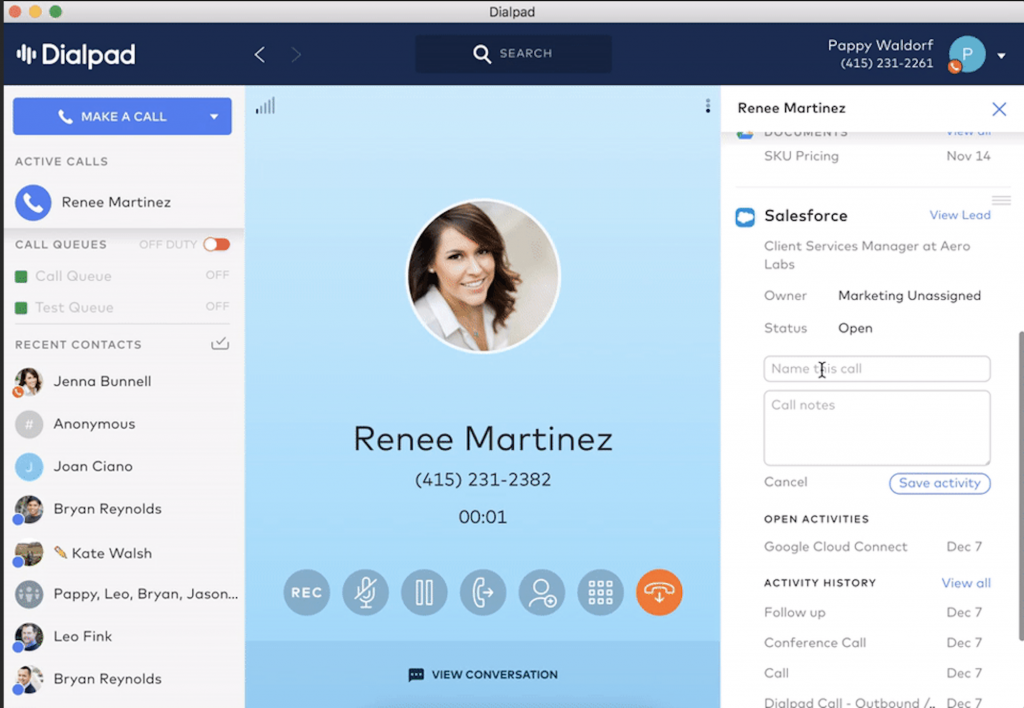Click the Save activity button
The width and height of the screenshot is (1024, 708).
[x=939, y=483]
